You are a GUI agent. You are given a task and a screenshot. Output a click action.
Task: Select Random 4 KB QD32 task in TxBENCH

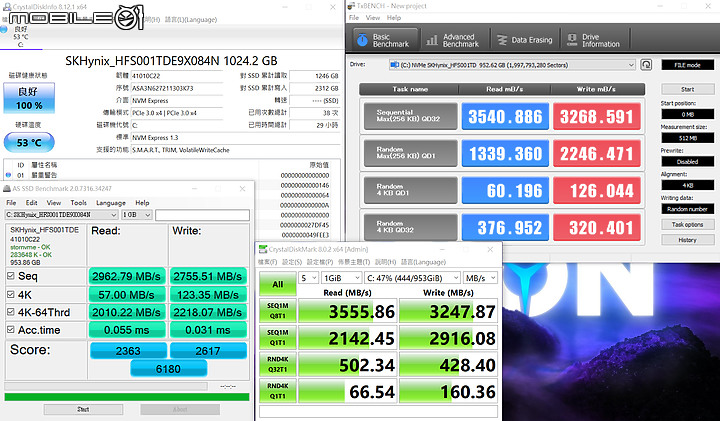click(411, 227)
